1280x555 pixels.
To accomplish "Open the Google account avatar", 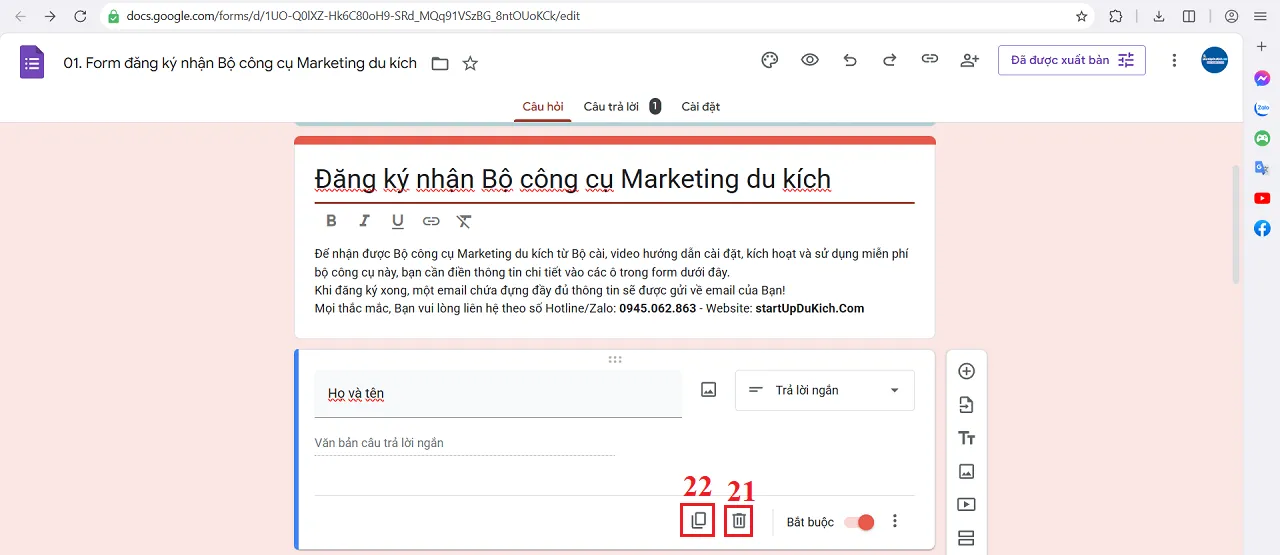I will [x=1214, y=60].
